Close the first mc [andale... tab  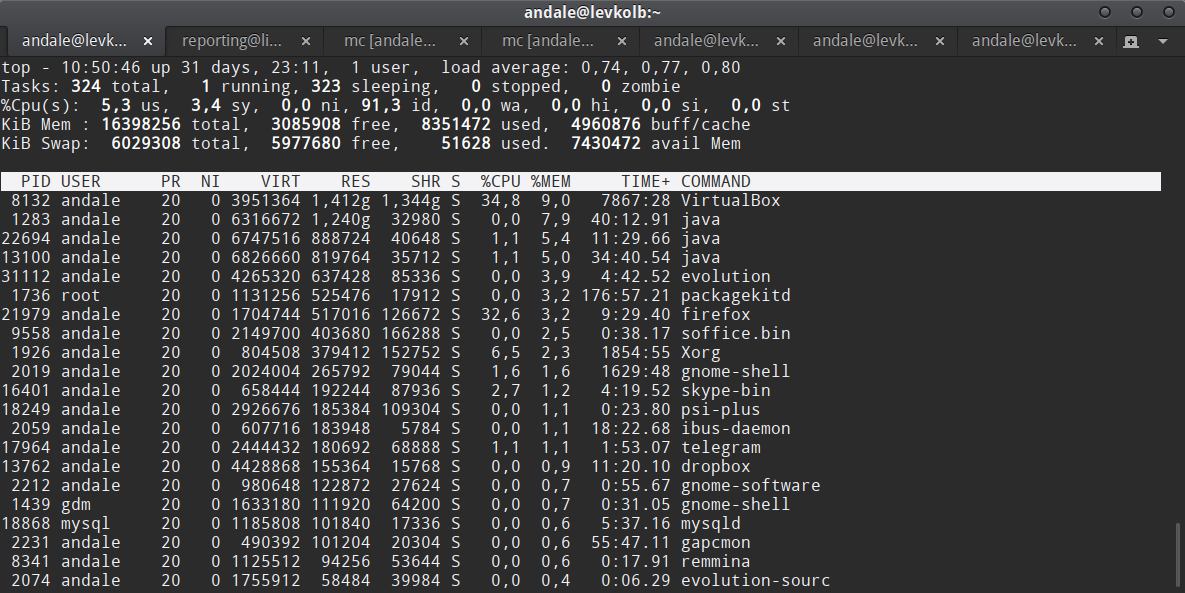(x=464, y=41)
